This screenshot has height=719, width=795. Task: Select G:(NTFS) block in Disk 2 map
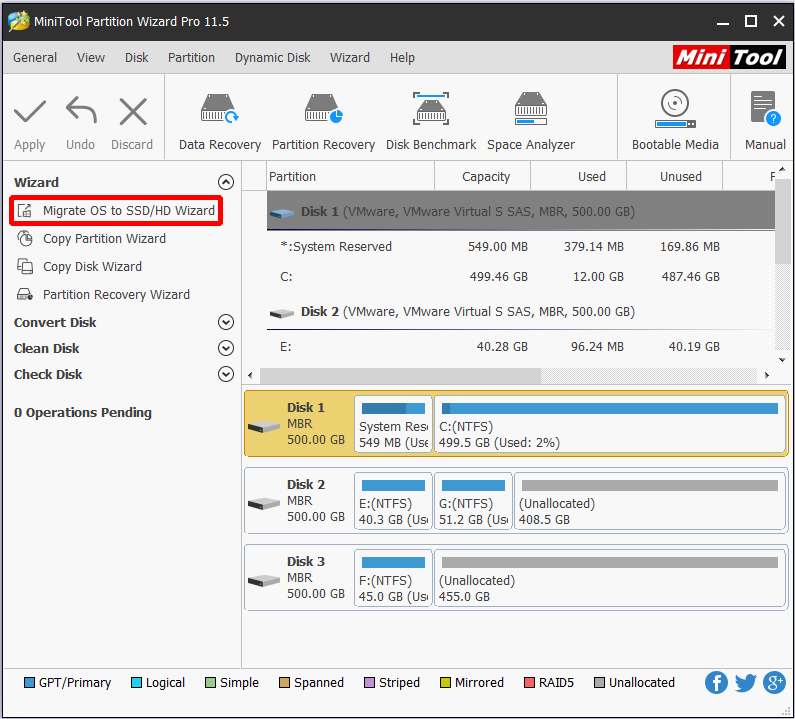473,501
